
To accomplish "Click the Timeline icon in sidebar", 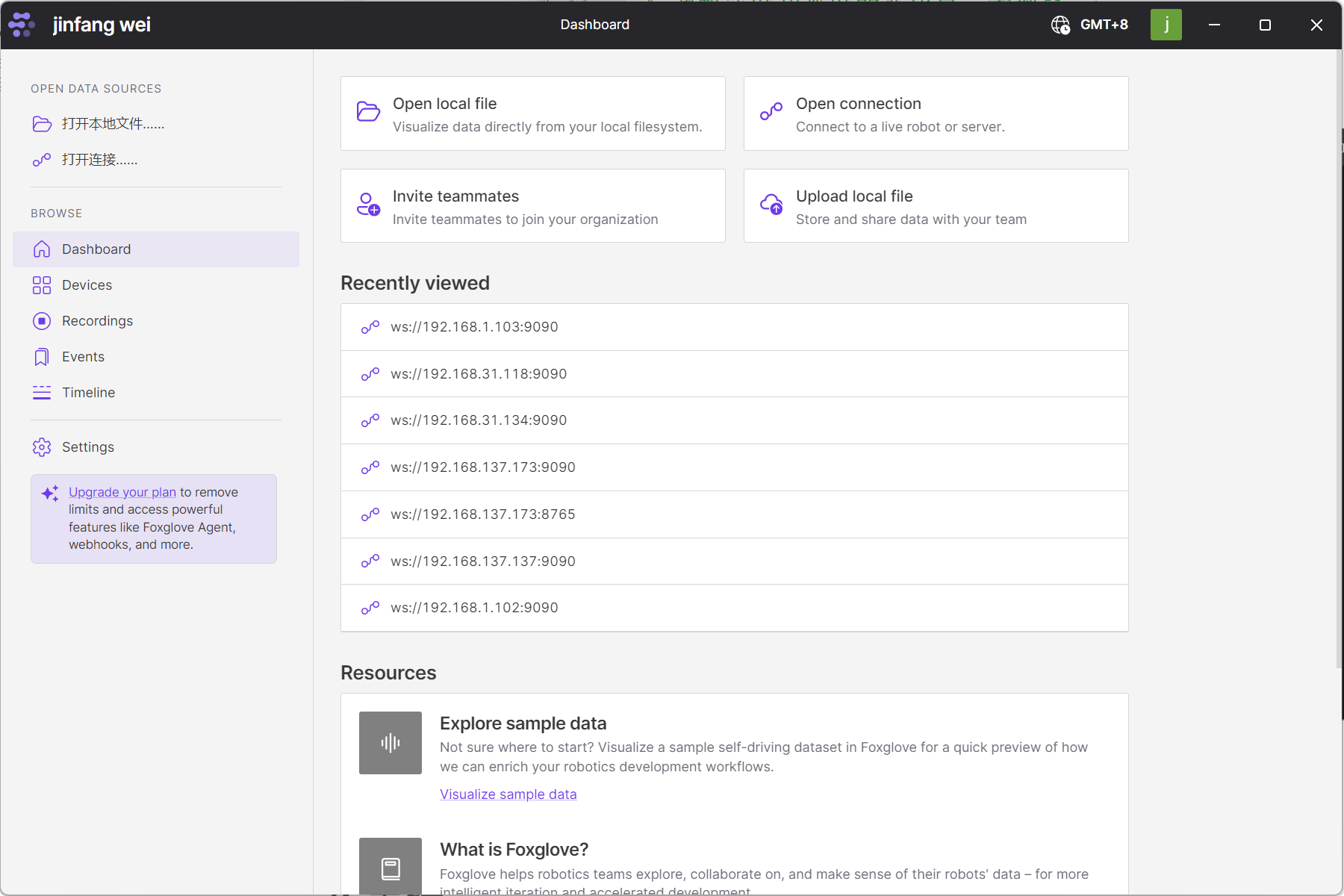I will click(x=42, y=393).
